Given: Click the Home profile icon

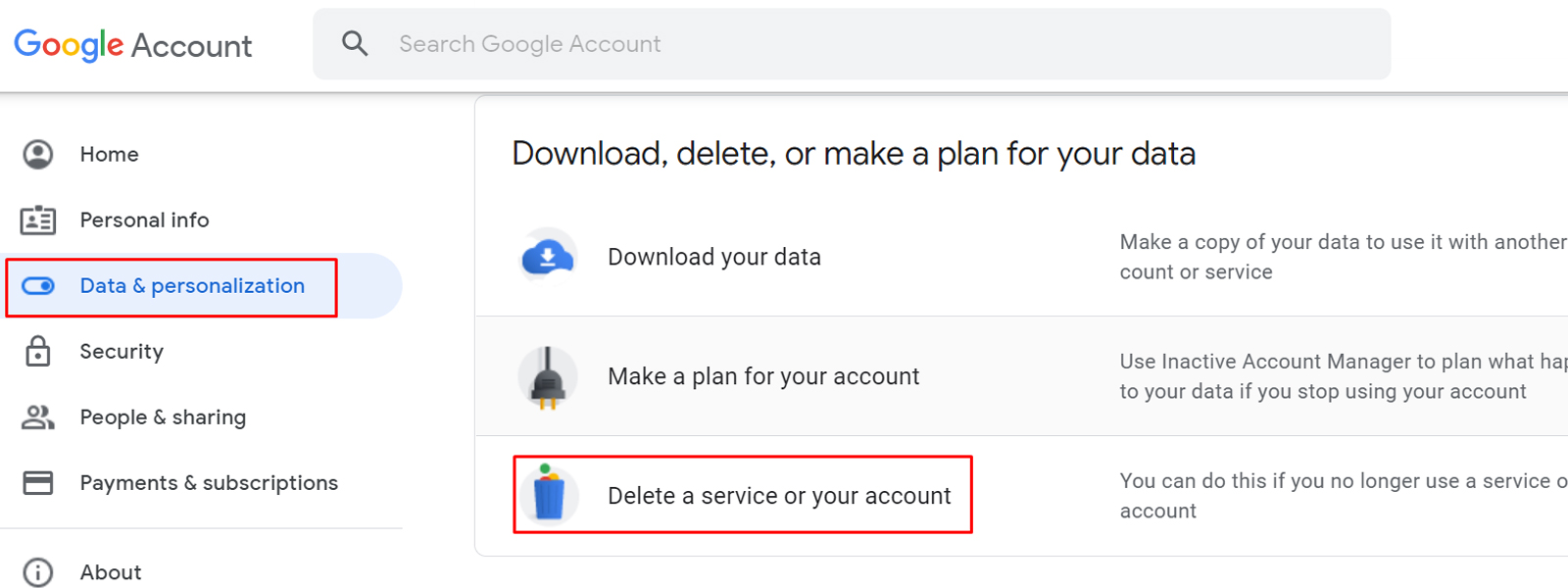Looking at the screenshot, I should 38,154.
